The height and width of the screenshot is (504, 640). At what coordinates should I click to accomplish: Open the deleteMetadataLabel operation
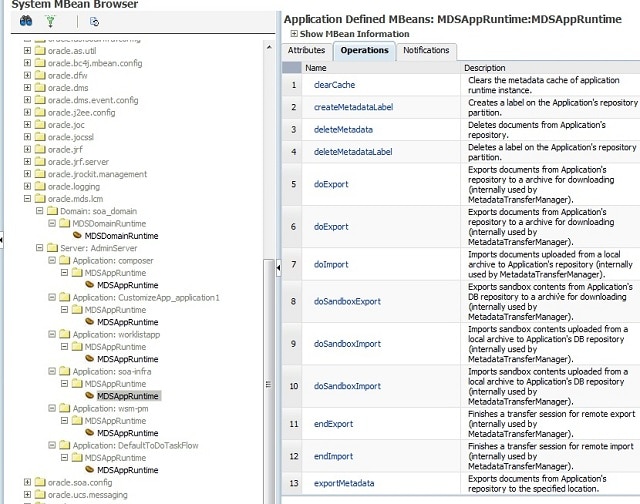(353, 152)
